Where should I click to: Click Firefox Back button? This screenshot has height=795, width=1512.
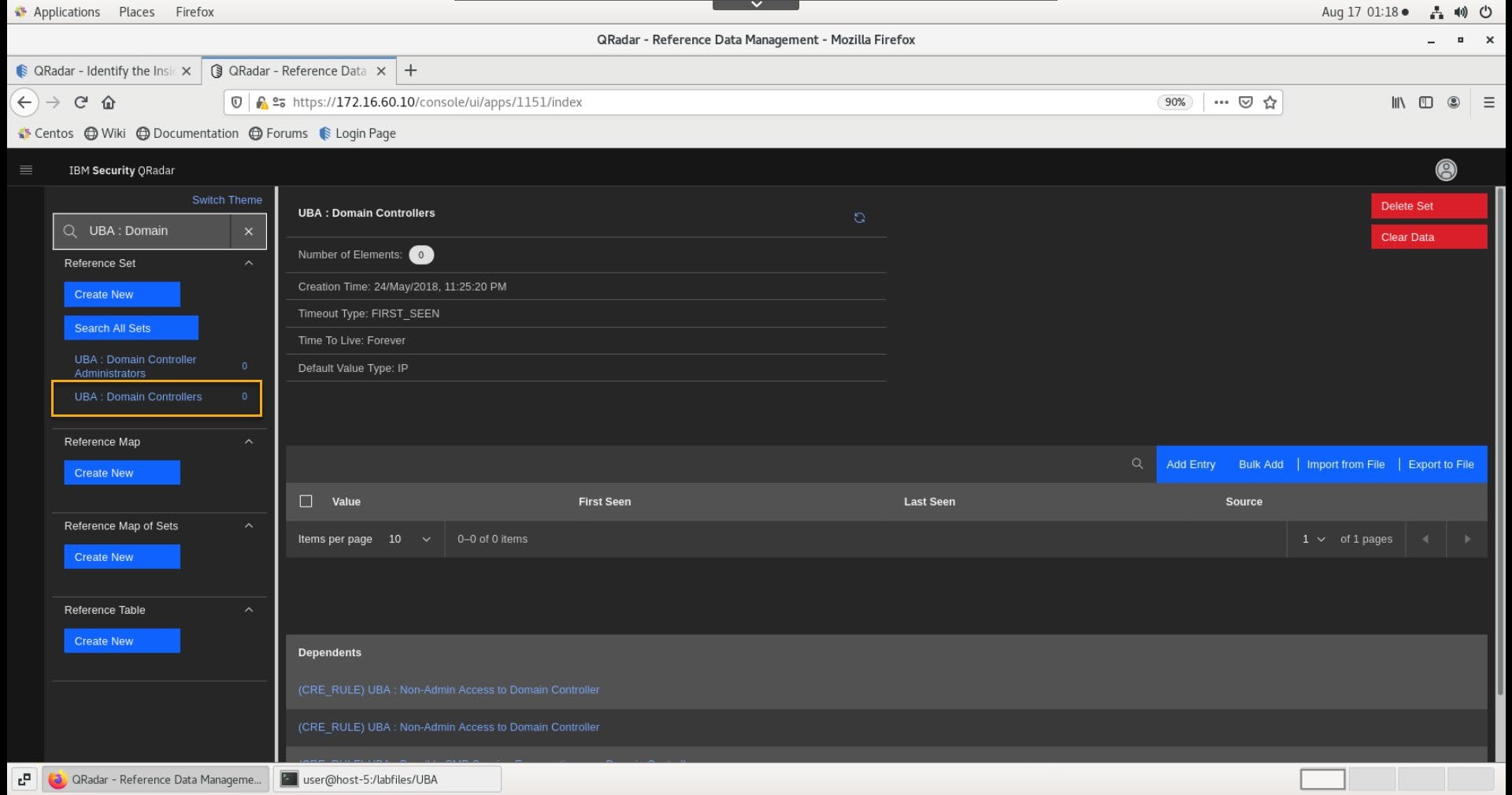(24, 102)
